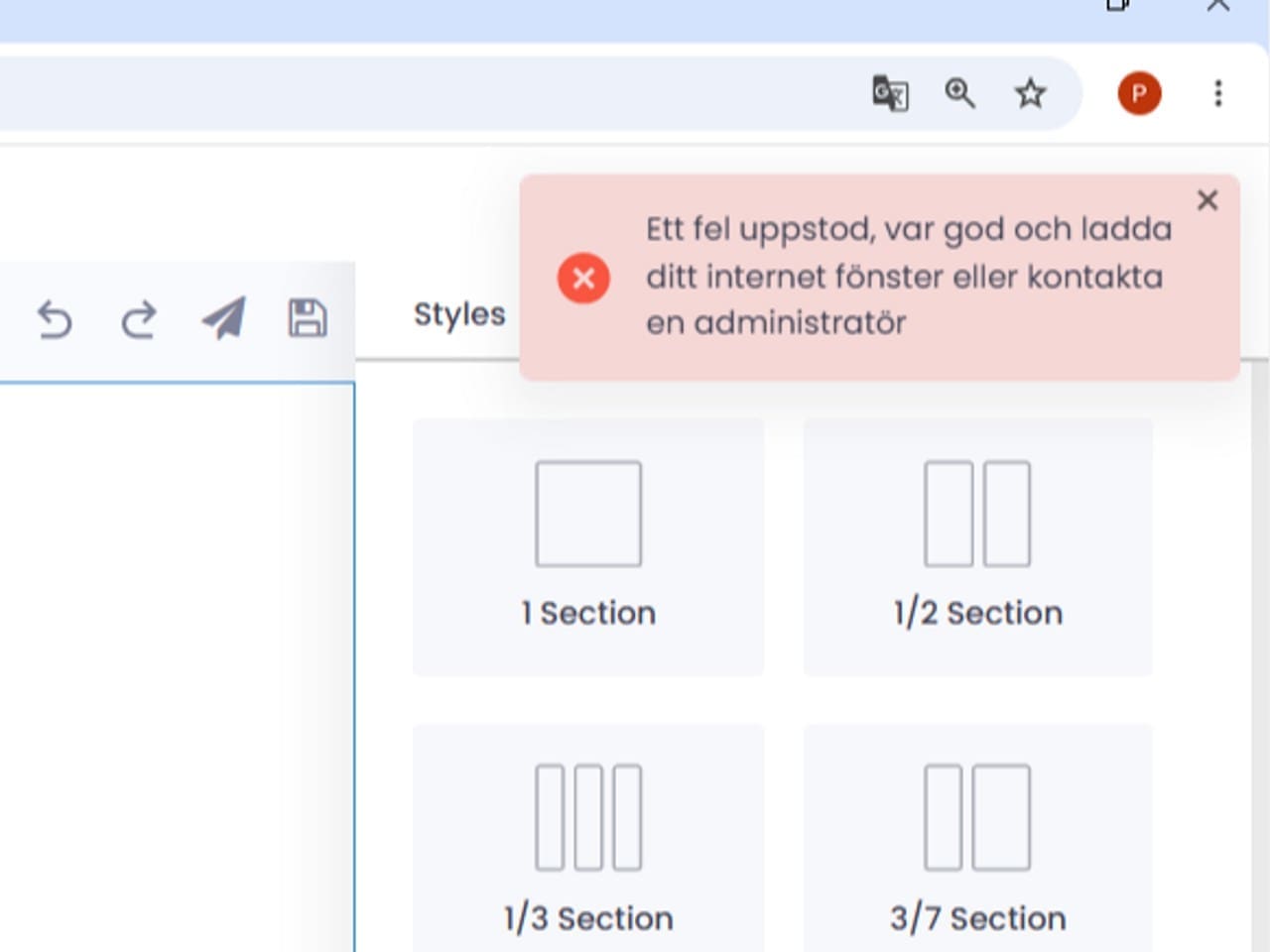Click the redo arrow icon
Image resolution: width=1270 pixels, height=952 pixels.
(139, 320)
